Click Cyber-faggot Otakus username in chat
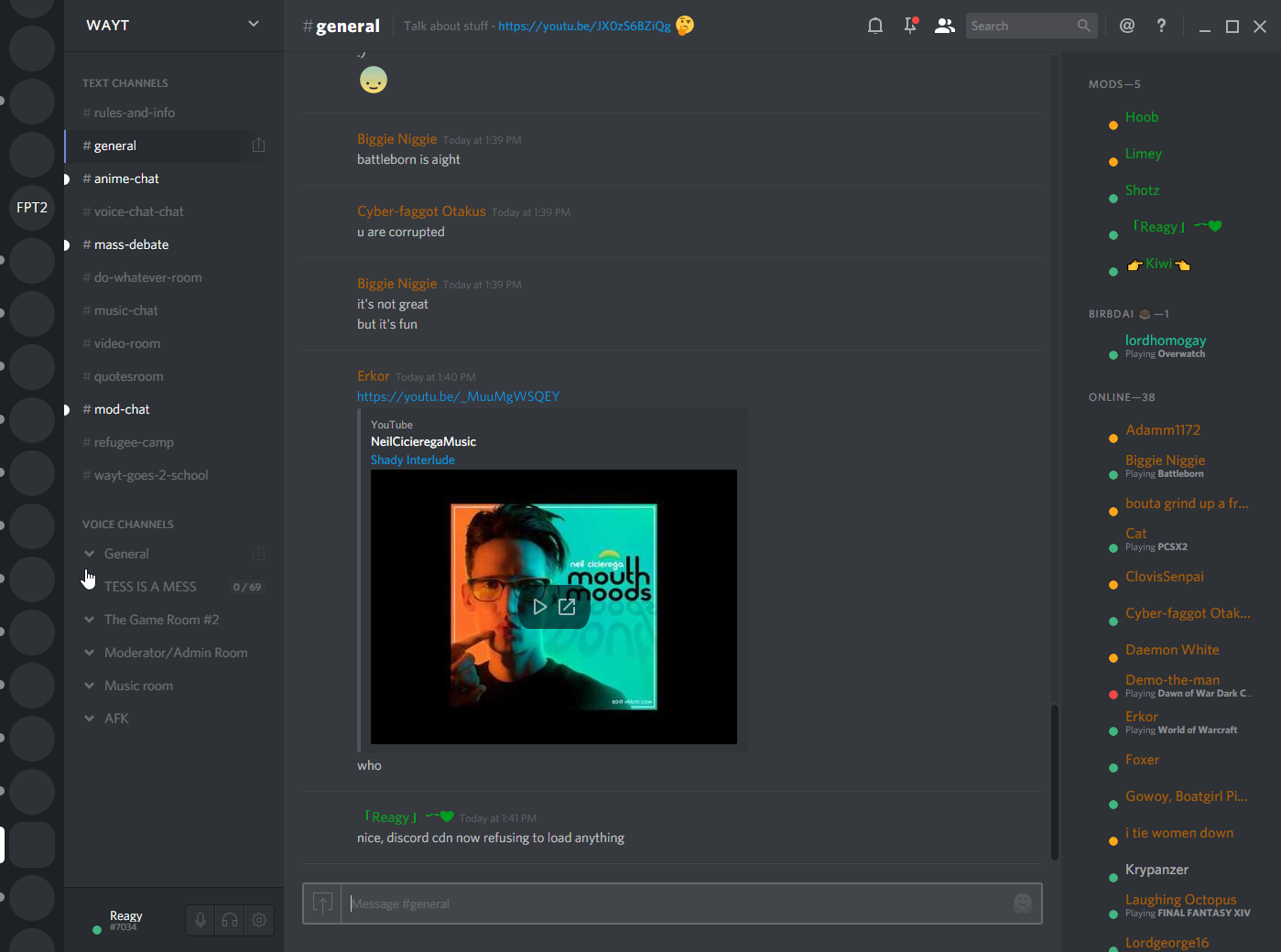 tap(421, 211)
